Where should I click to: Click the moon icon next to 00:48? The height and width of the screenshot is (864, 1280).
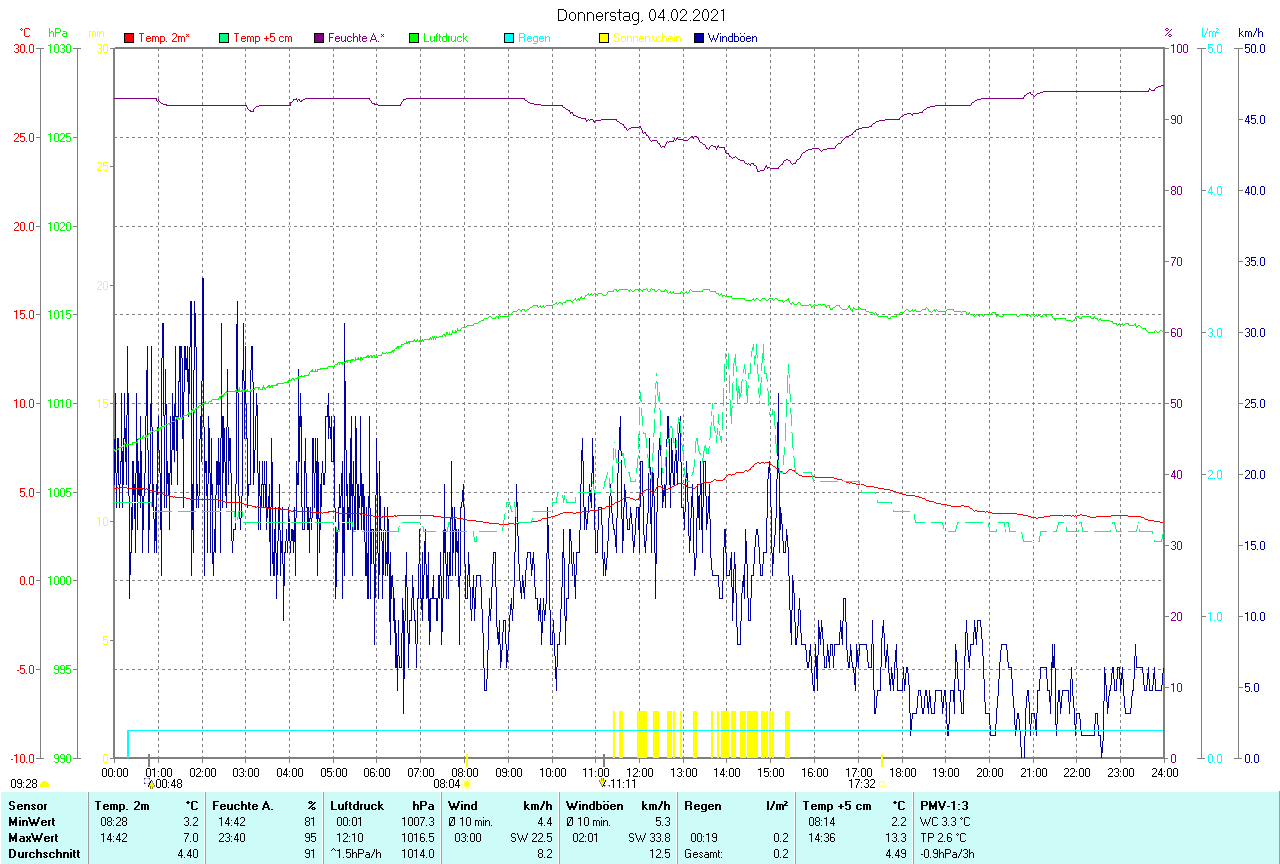click(151, 785)
